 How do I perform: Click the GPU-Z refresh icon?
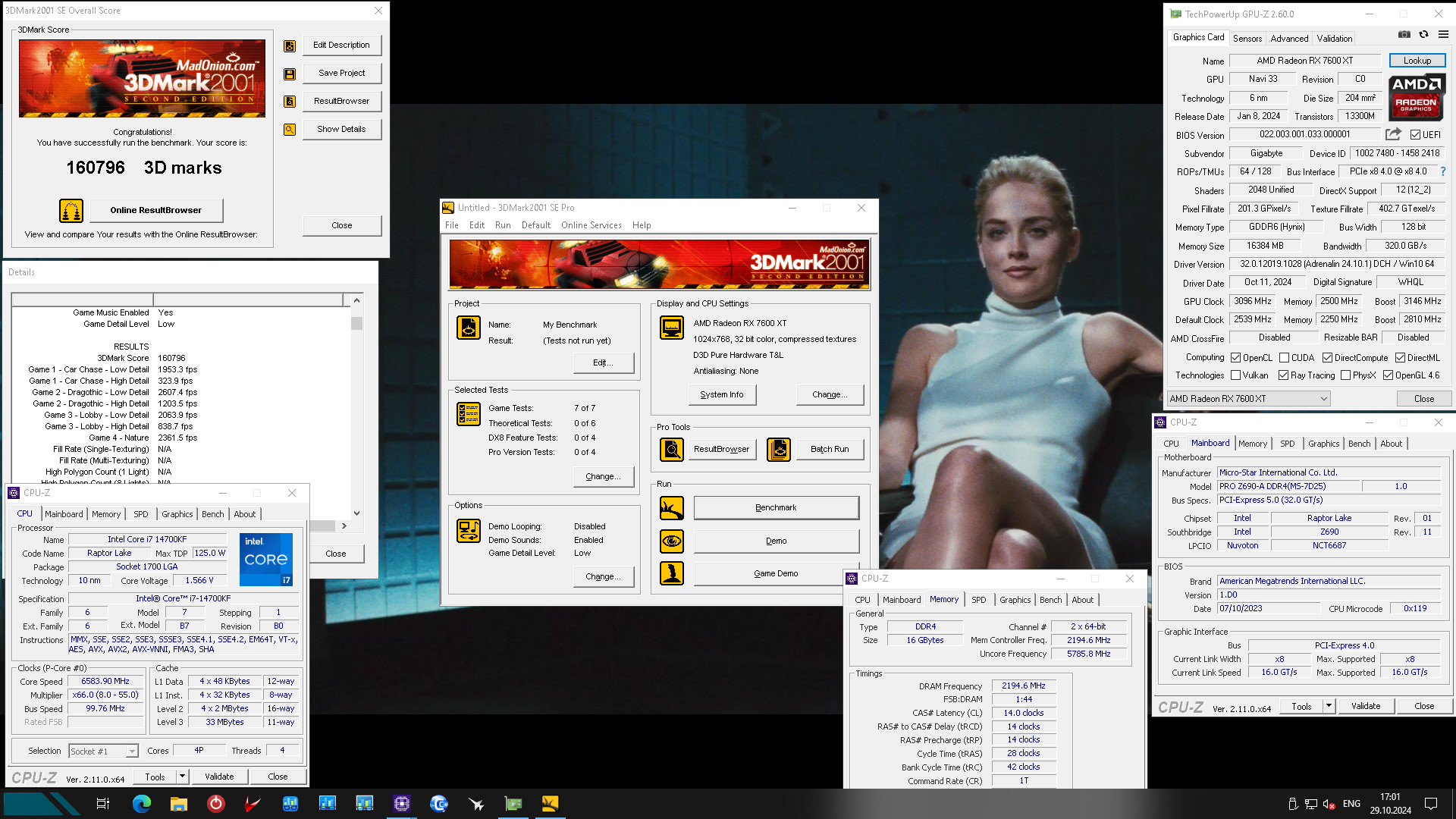1423,35
